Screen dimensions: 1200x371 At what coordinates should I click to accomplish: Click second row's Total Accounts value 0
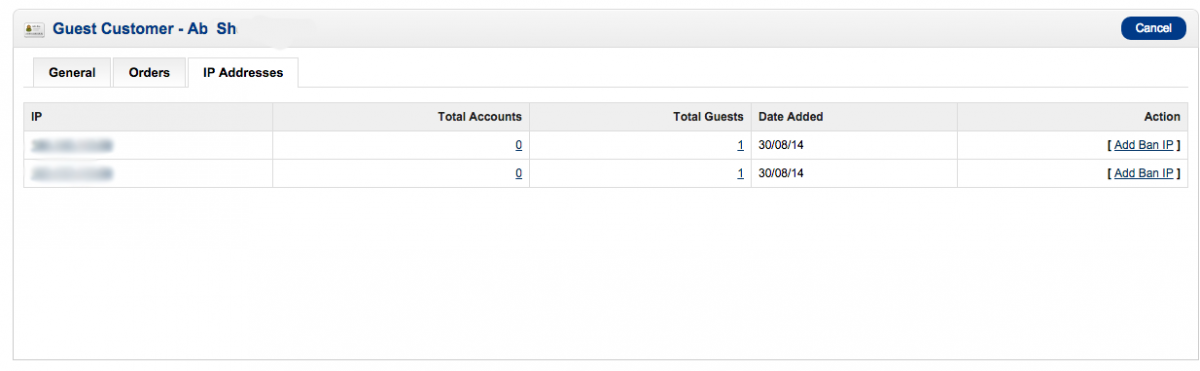(x=518, y=173)
